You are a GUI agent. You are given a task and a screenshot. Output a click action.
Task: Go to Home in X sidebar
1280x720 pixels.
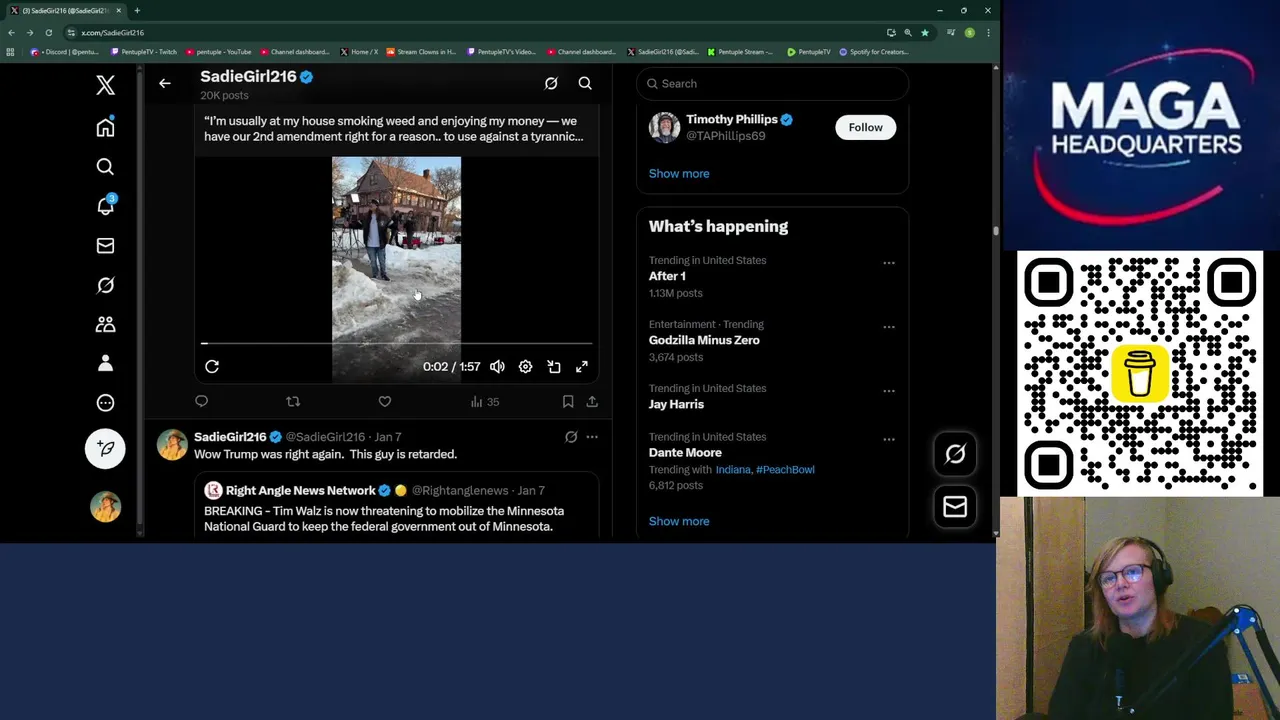click(105, 127)
